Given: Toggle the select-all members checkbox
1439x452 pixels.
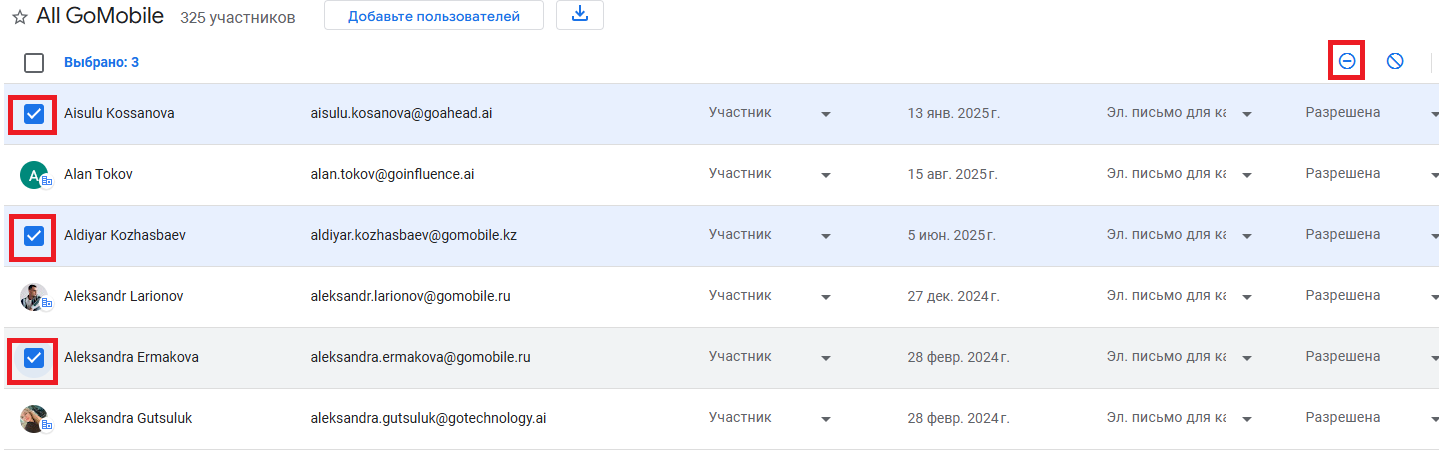Looking at the screenshot, I should (34, 63).
